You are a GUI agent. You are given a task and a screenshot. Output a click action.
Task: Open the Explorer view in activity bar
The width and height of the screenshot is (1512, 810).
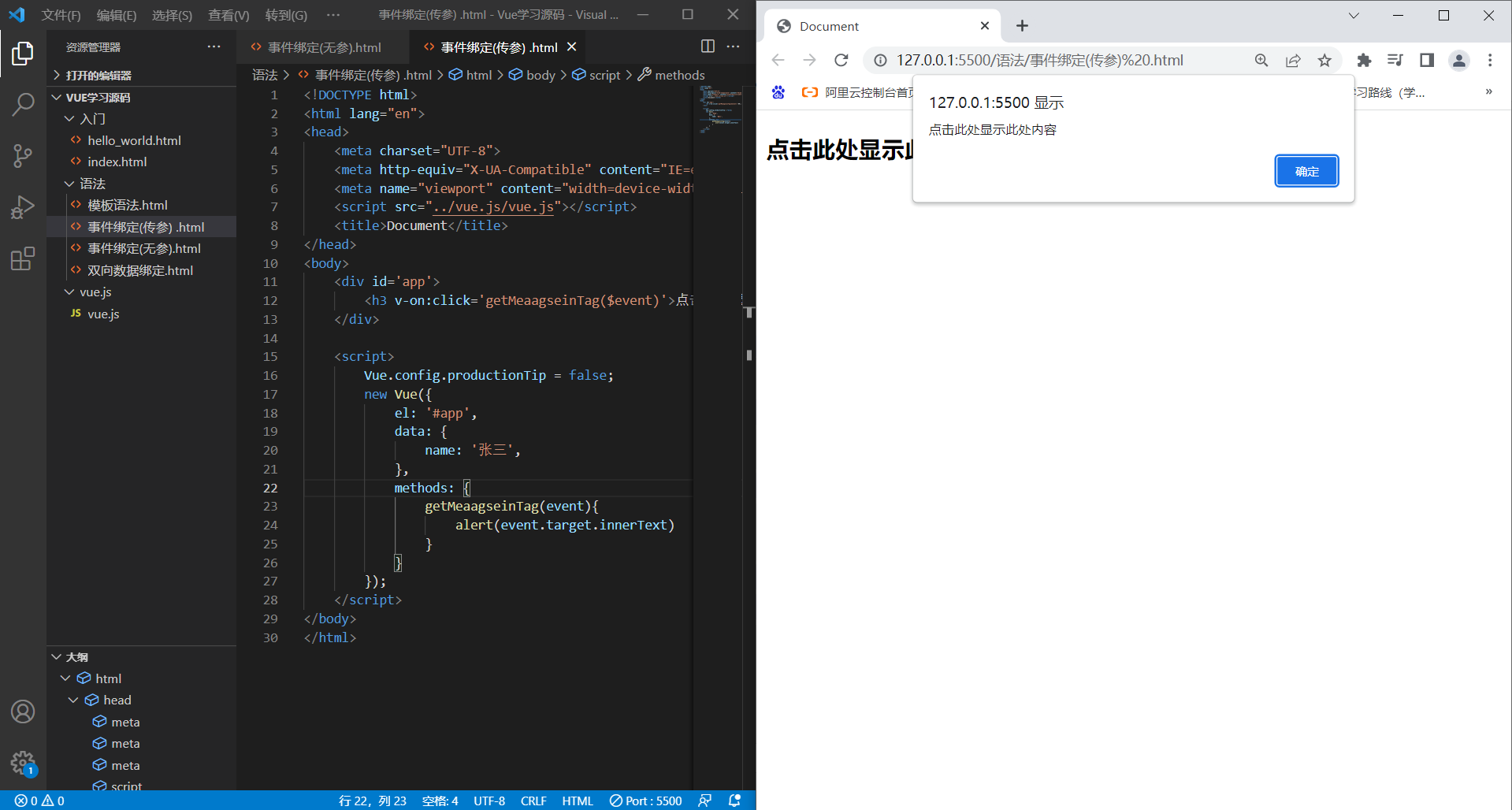[23, 54]
